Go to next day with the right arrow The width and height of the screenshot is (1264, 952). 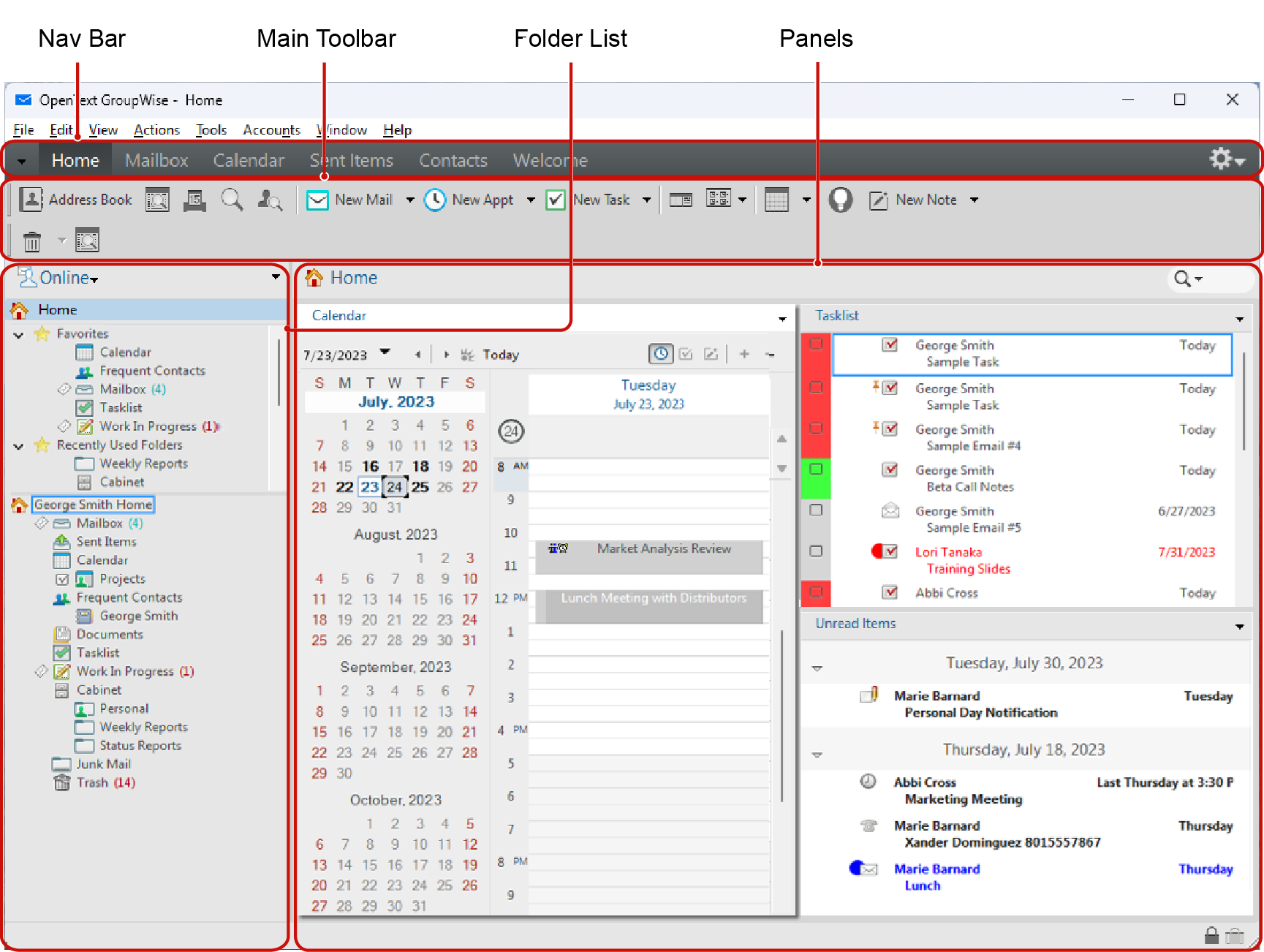click(x=446, y=355)
